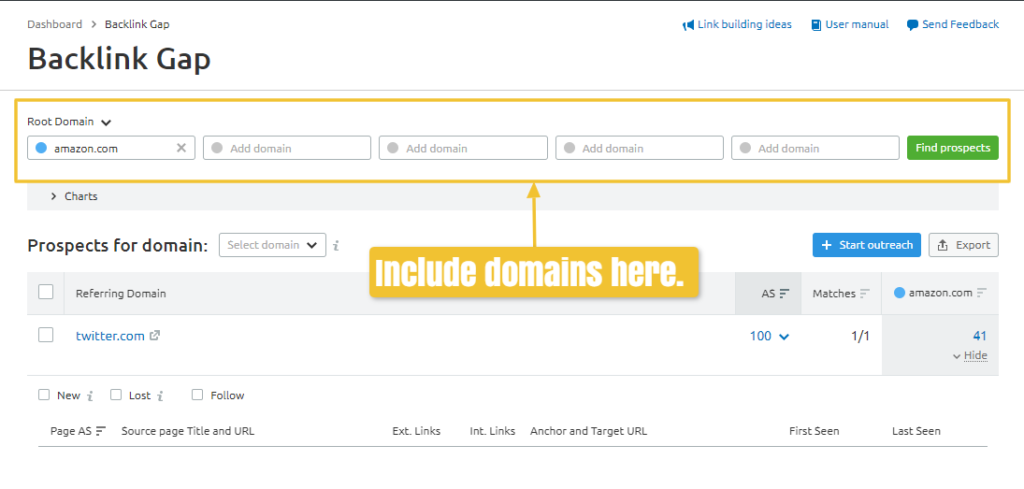Check the twitter.com row checkbox

tap(46, 336)
